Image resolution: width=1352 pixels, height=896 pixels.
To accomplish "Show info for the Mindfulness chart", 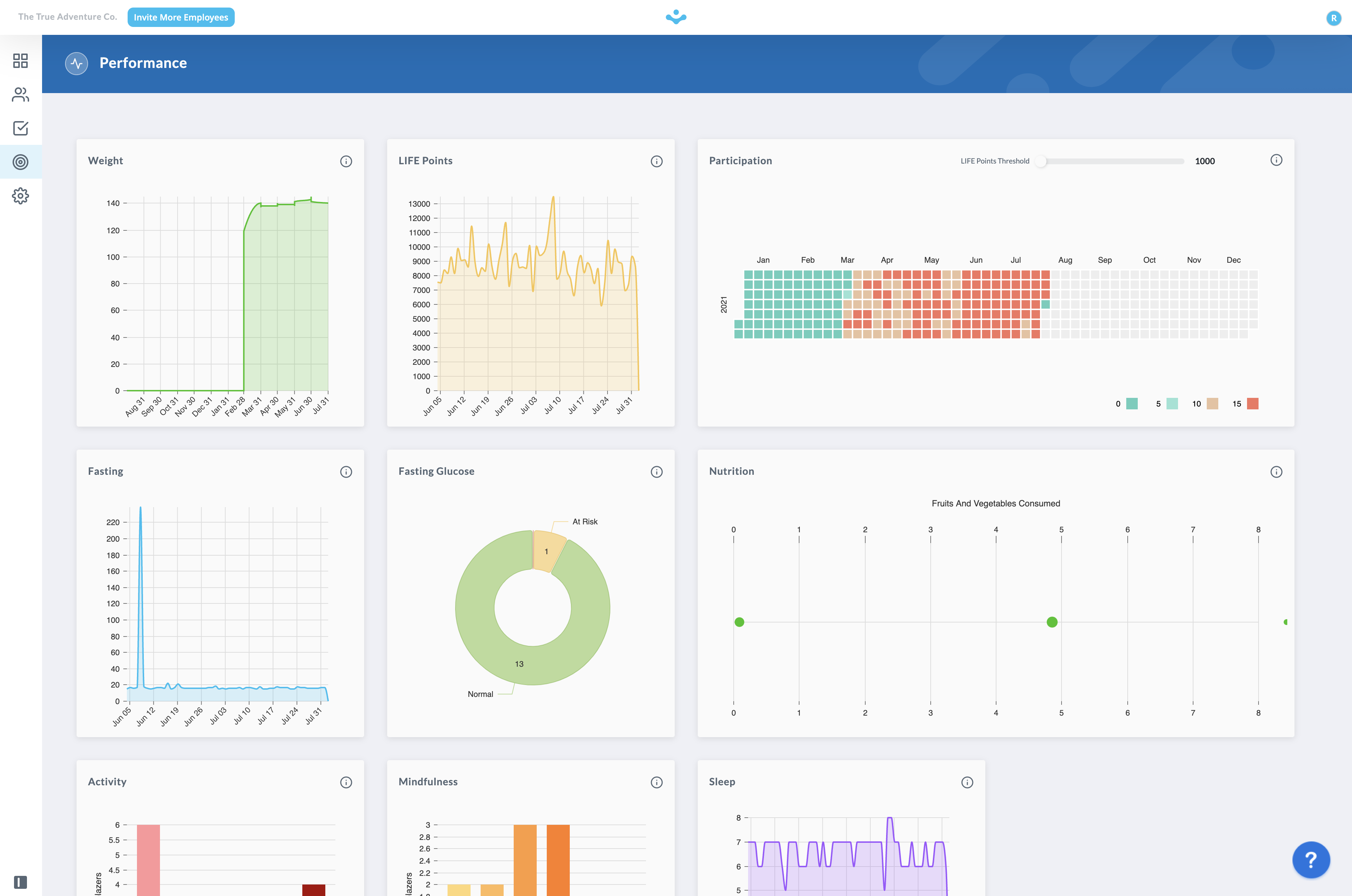I will tap(656, 782).
